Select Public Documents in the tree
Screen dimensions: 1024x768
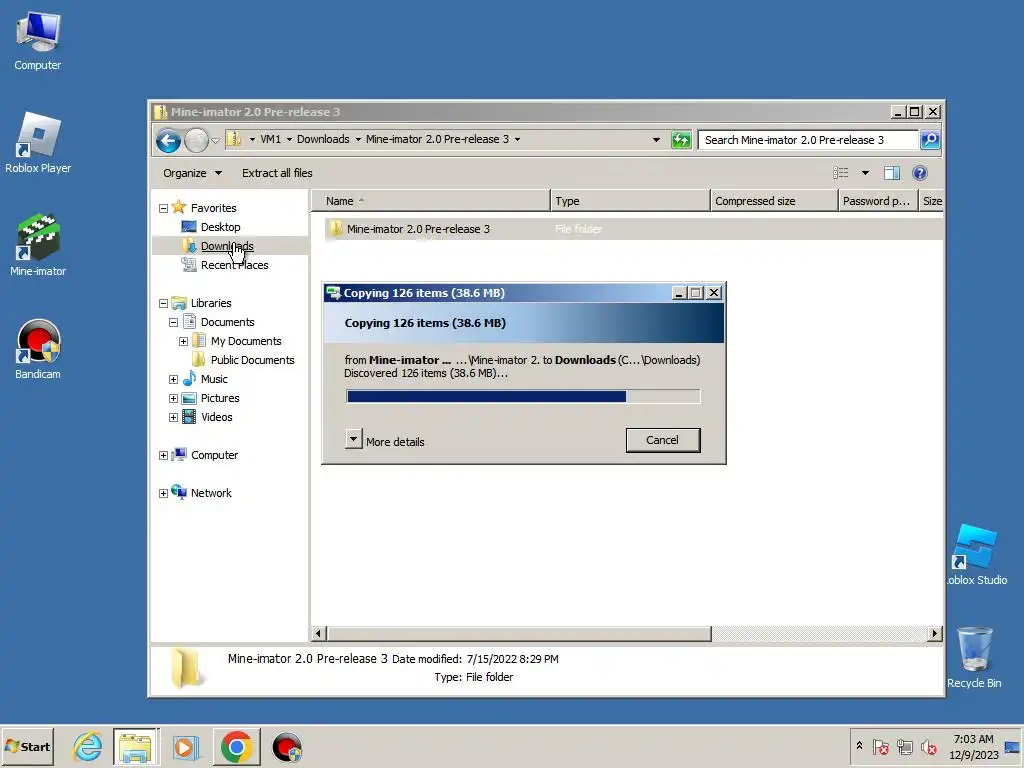click(252, 360)
